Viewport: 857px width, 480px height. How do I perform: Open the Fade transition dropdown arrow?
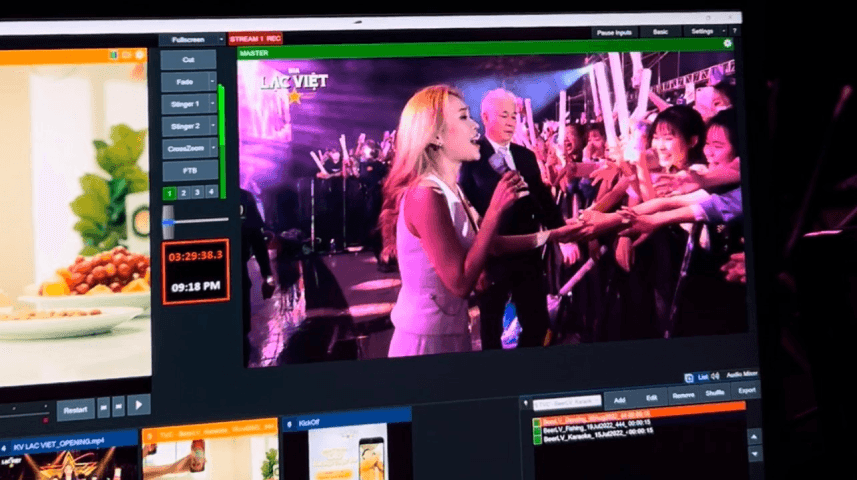click(x=213, y=82)
